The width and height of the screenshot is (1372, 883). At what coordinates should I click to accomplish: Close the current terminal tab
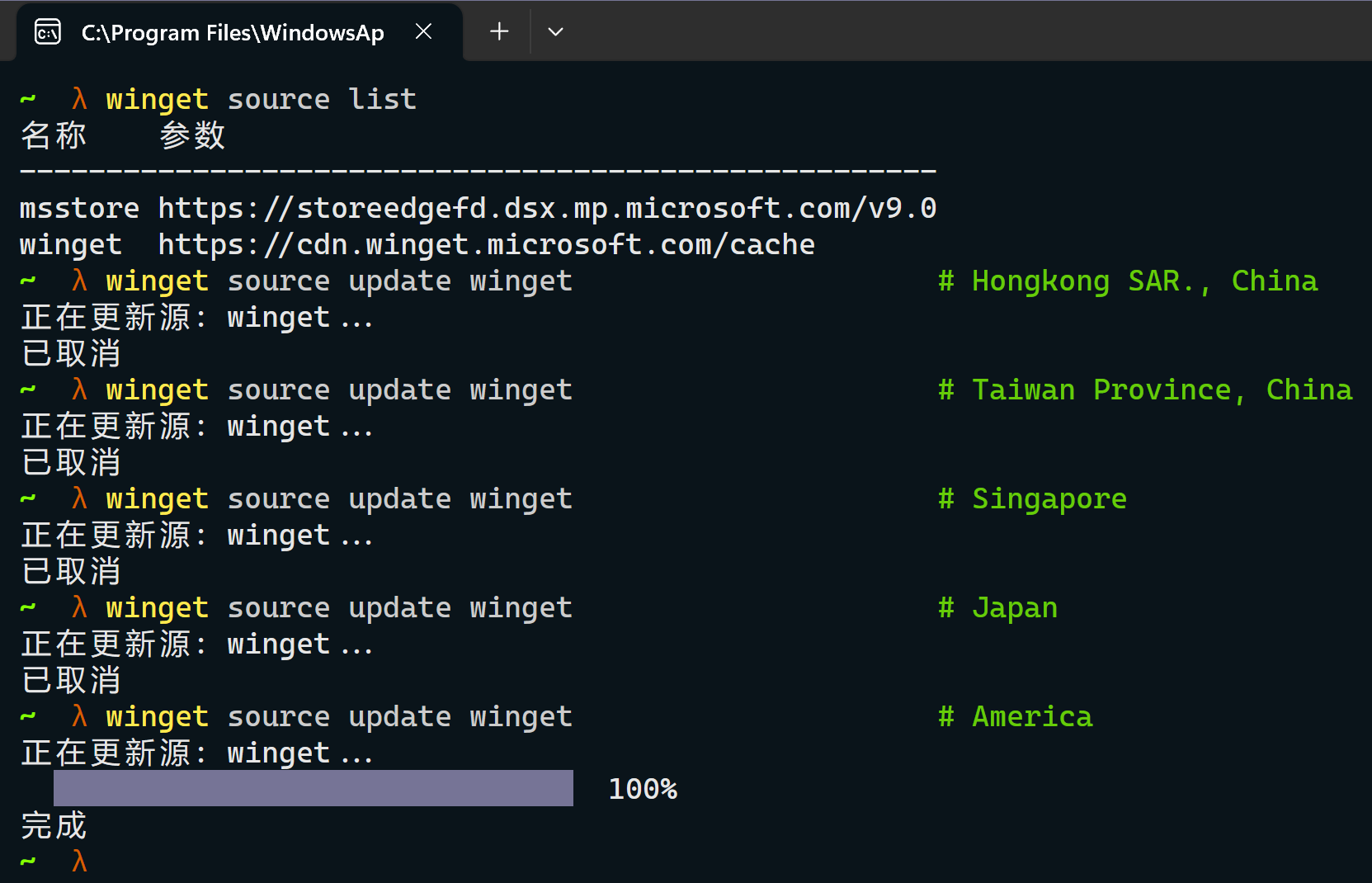423,31
